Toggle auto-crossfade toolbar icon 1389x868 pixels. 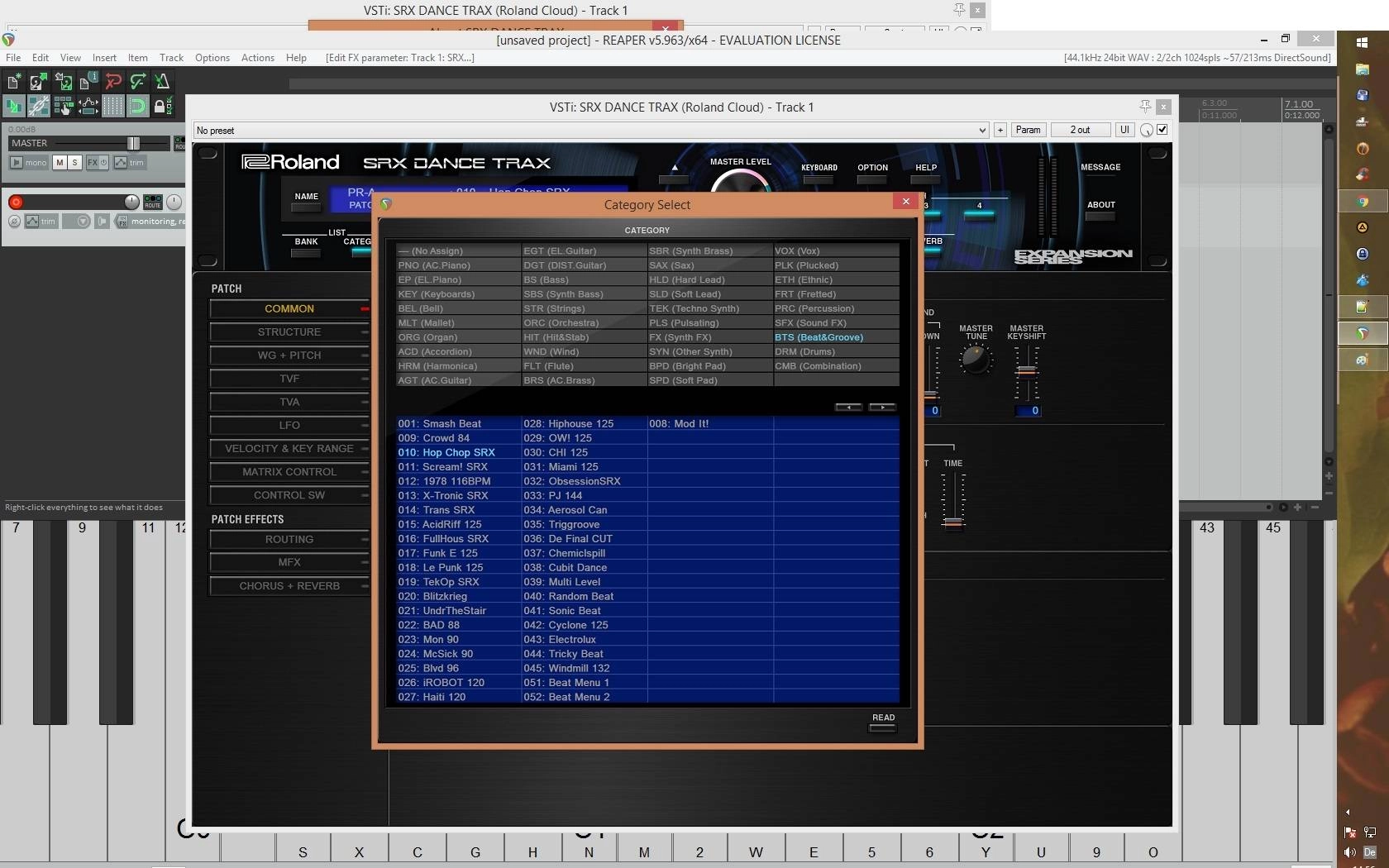point(14,106)
